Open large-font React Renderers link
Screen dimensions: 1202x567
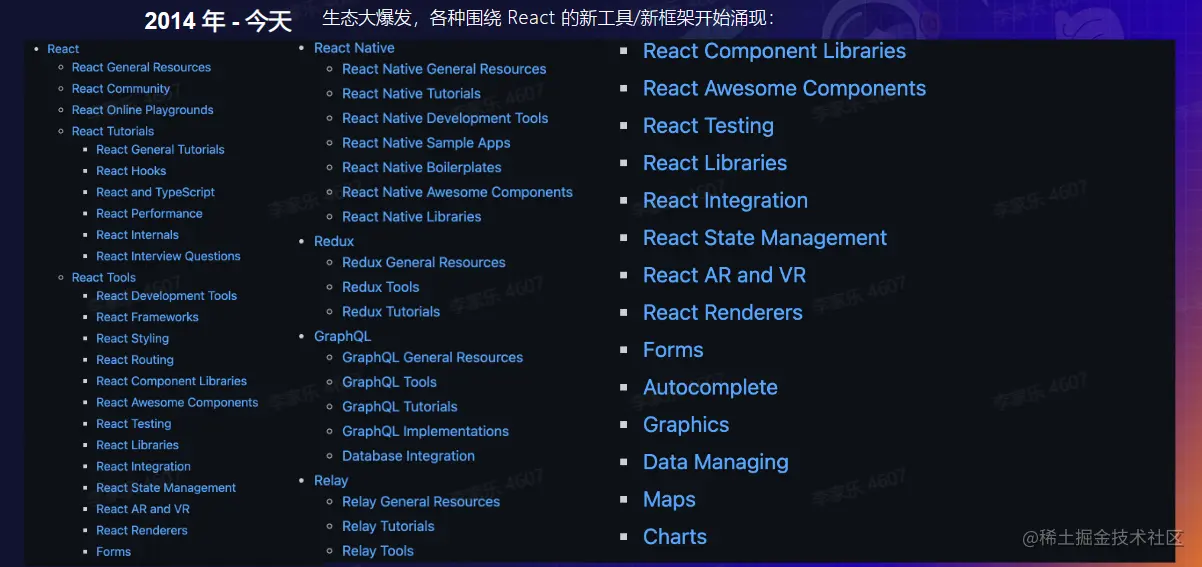point(723,312)
